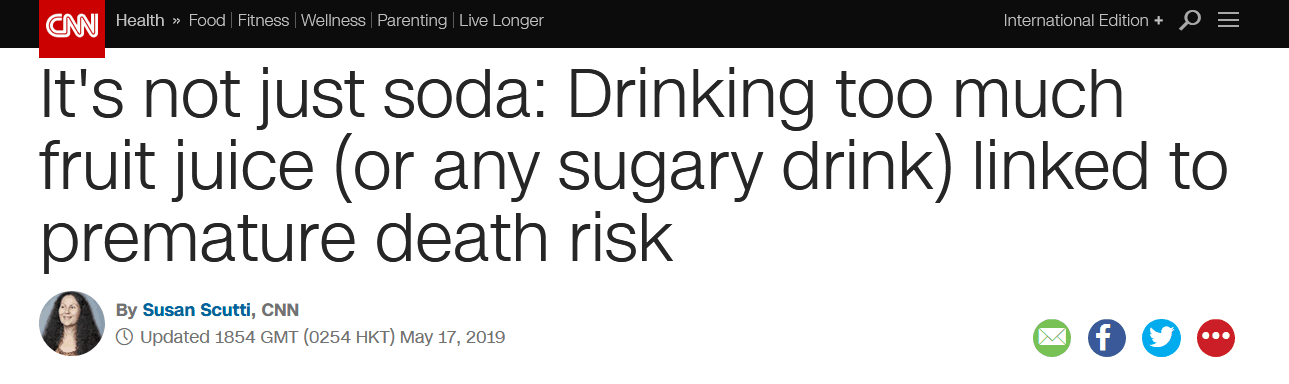The height and width of the screenshot is (384, 1289).
Task: Open the search magnifier icon
Action: 1190,20
